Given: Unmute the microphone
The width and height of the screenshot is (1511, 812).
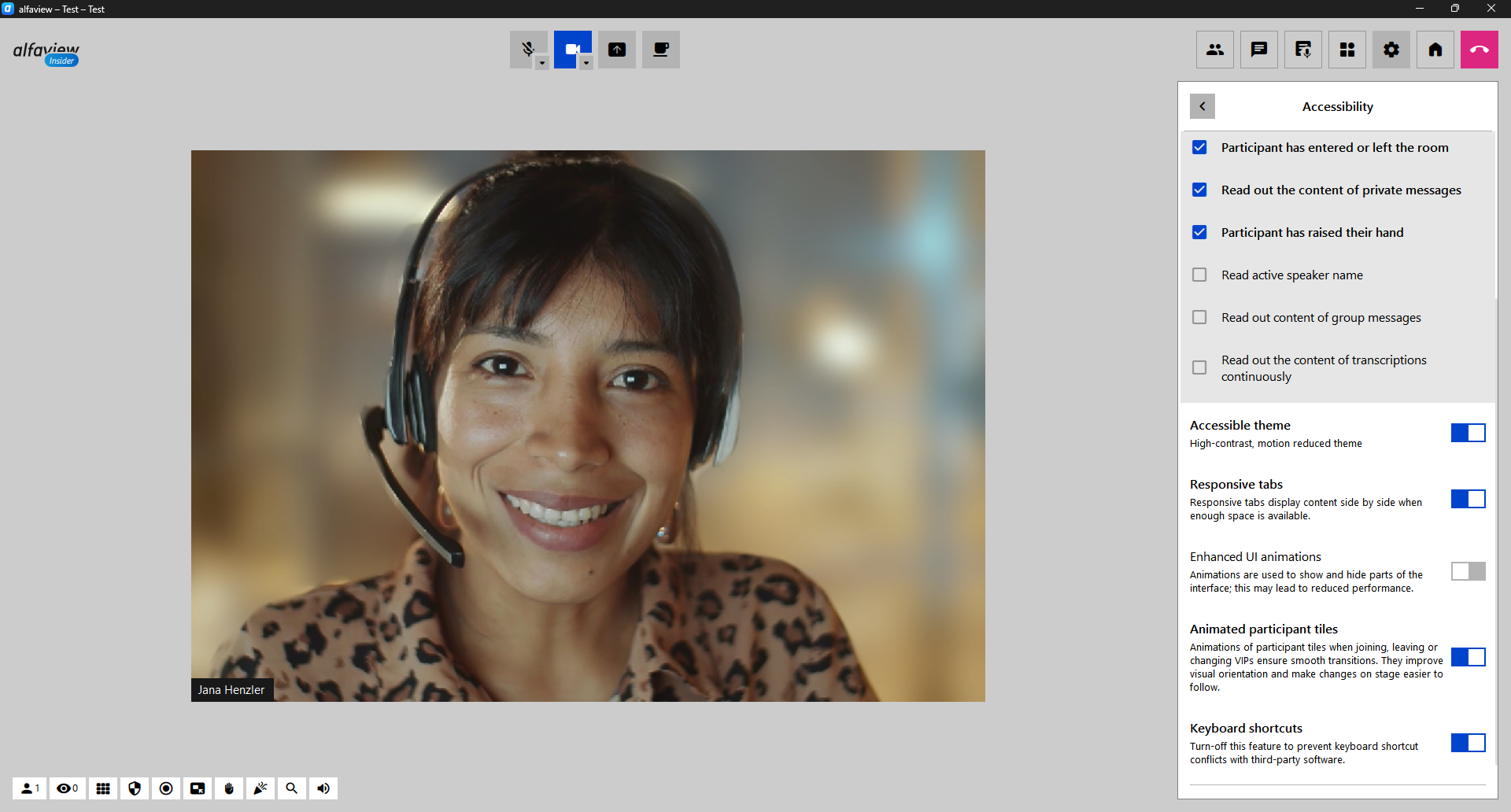Looking at the screenshot, I should tap(526, 49).
